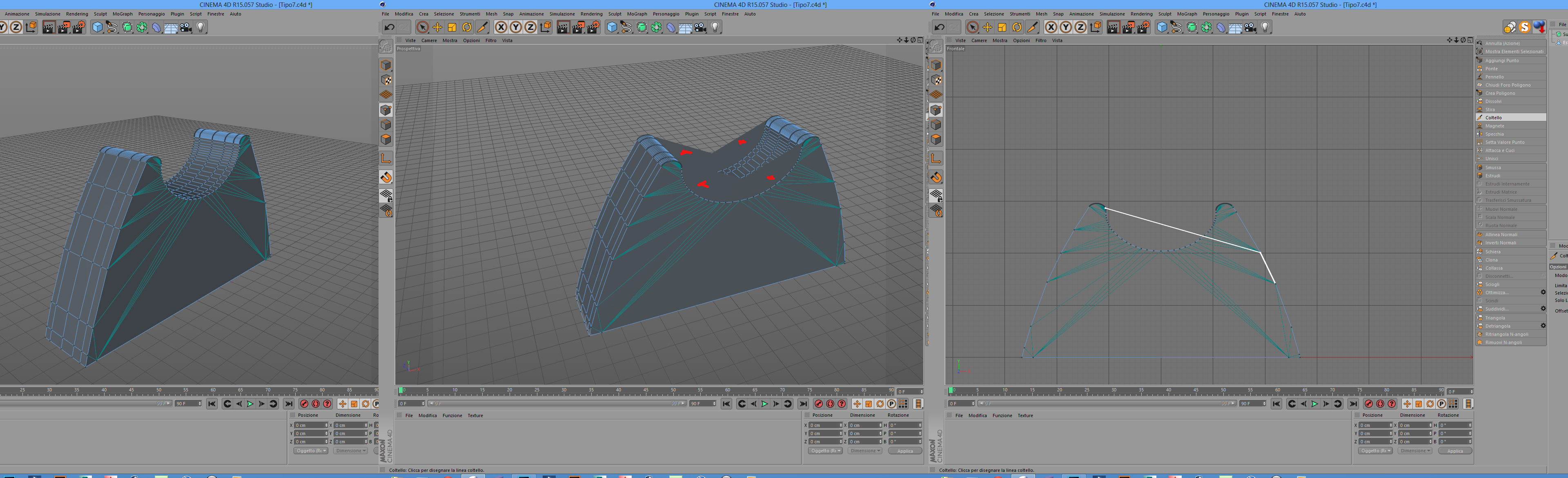The width and height of the screenshot is (1568, 478).
Task: Toggle Z axis lock above Prospettiva viewport
Action: 531,27
